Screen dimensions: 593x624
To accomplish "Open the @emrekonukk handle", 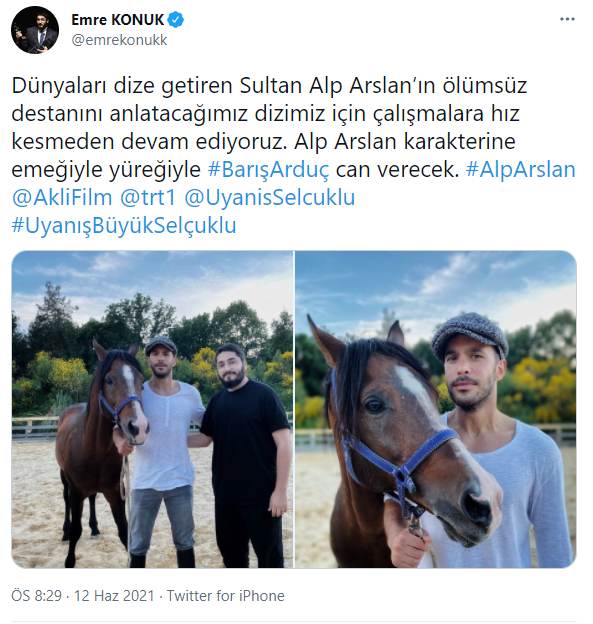I will (119, 40).
